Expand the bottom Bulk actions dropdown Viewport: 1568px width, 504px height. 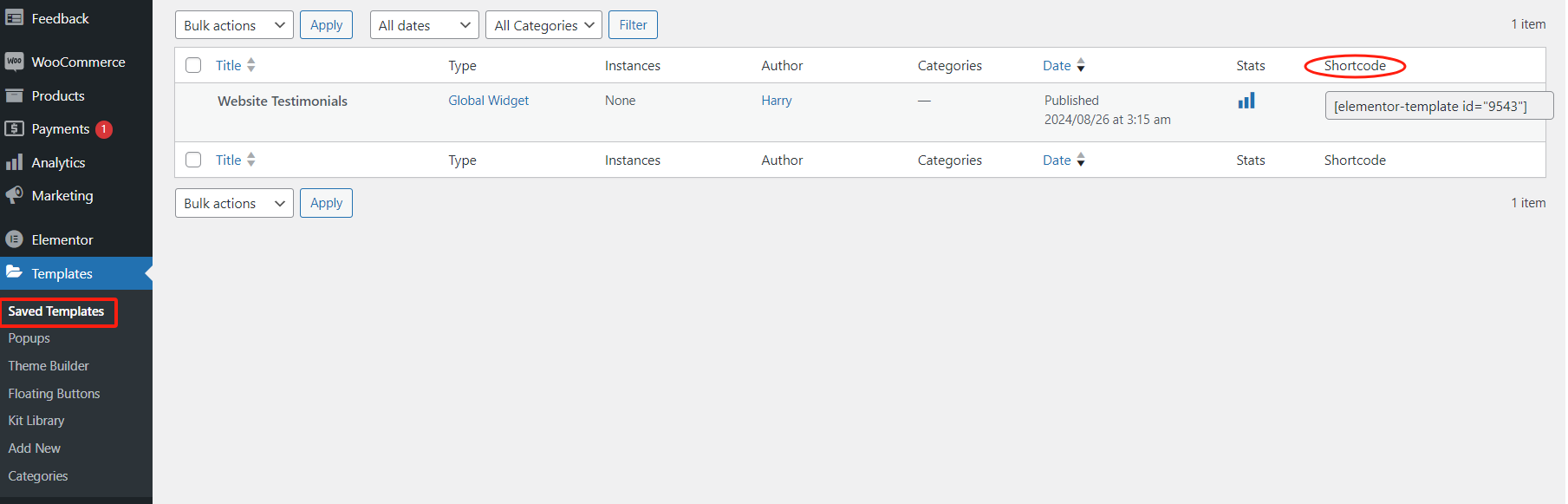pos(234,203)
